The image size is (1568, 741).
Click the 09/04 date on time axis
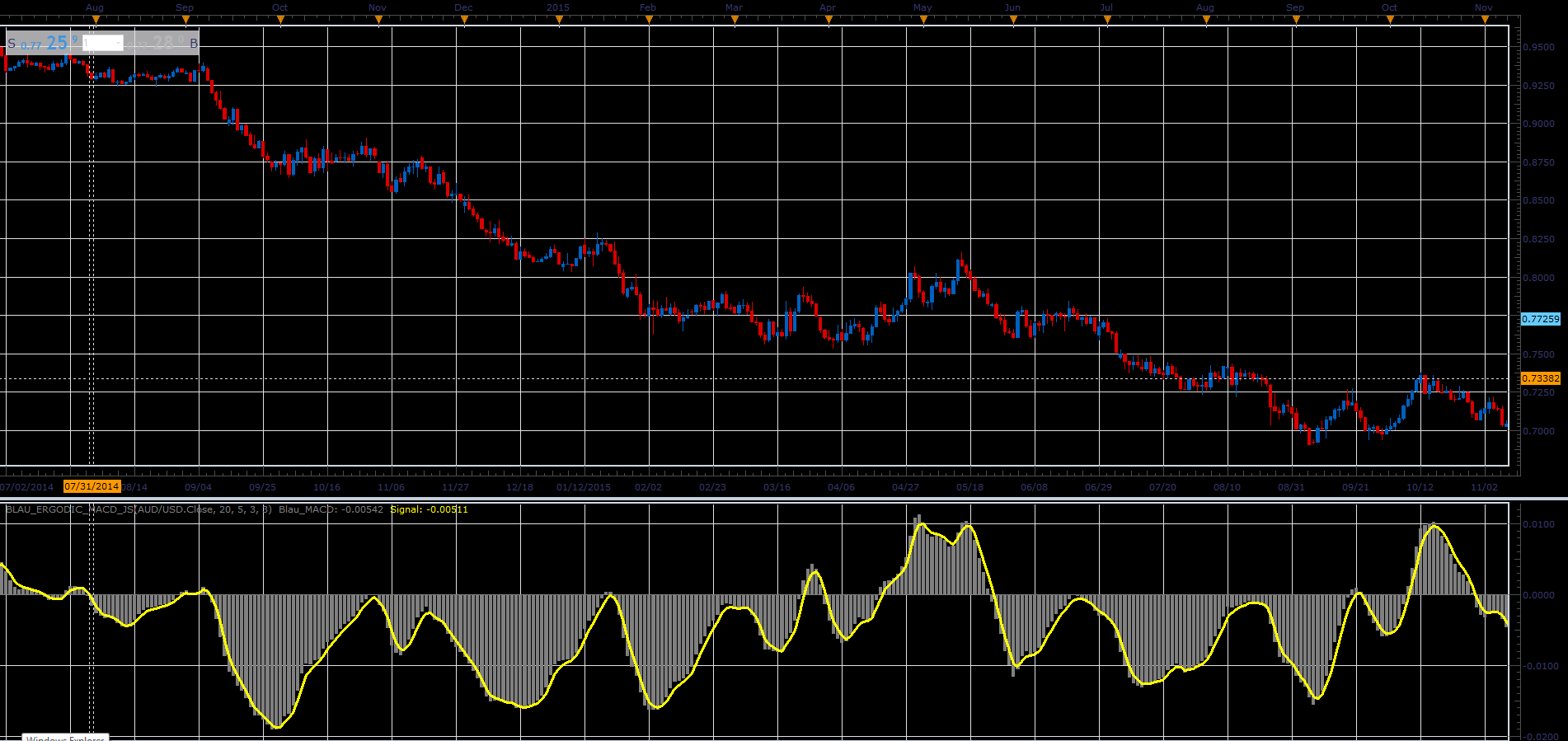198,487
